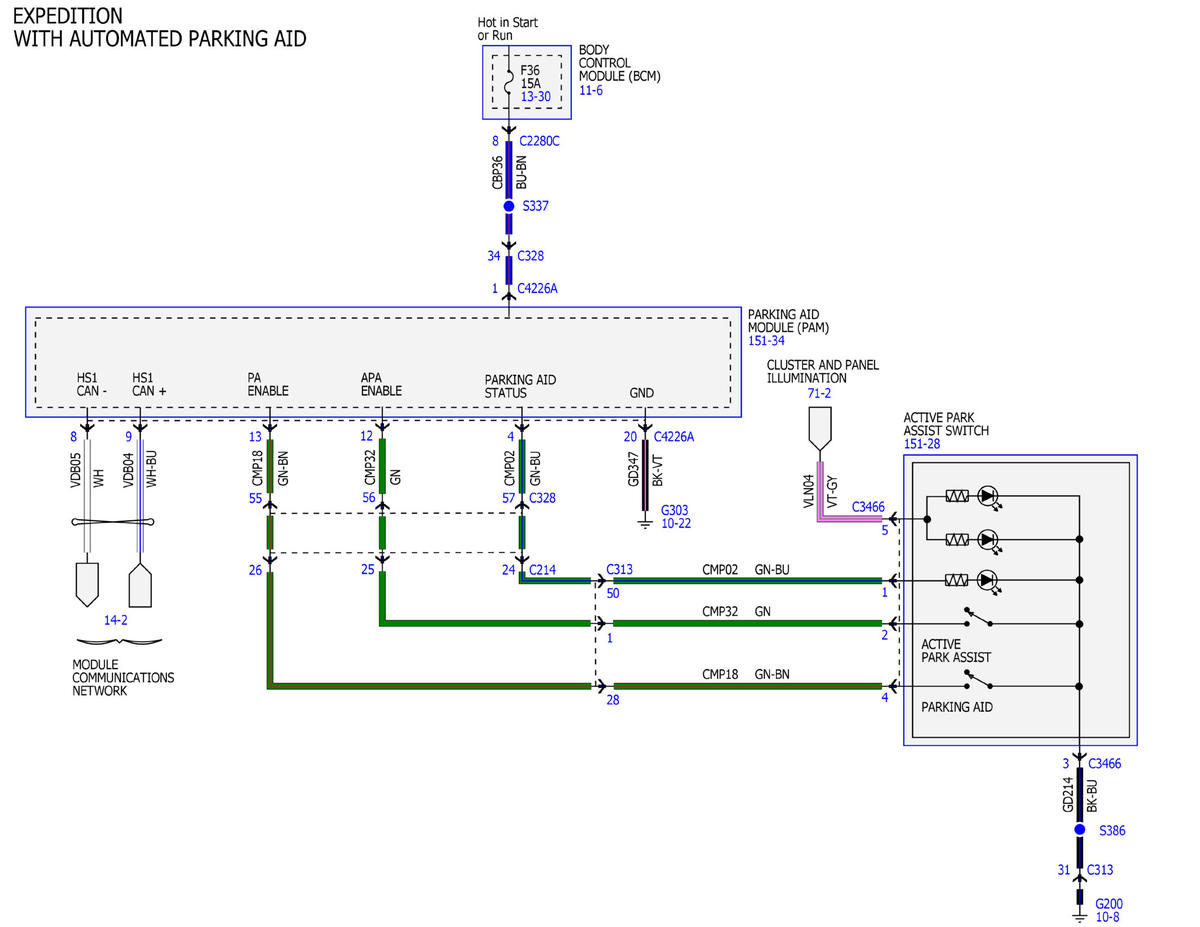Open the 10-8 ground page link
This screenshot has width=1200, height=927.
click(x=1109, y=917)
